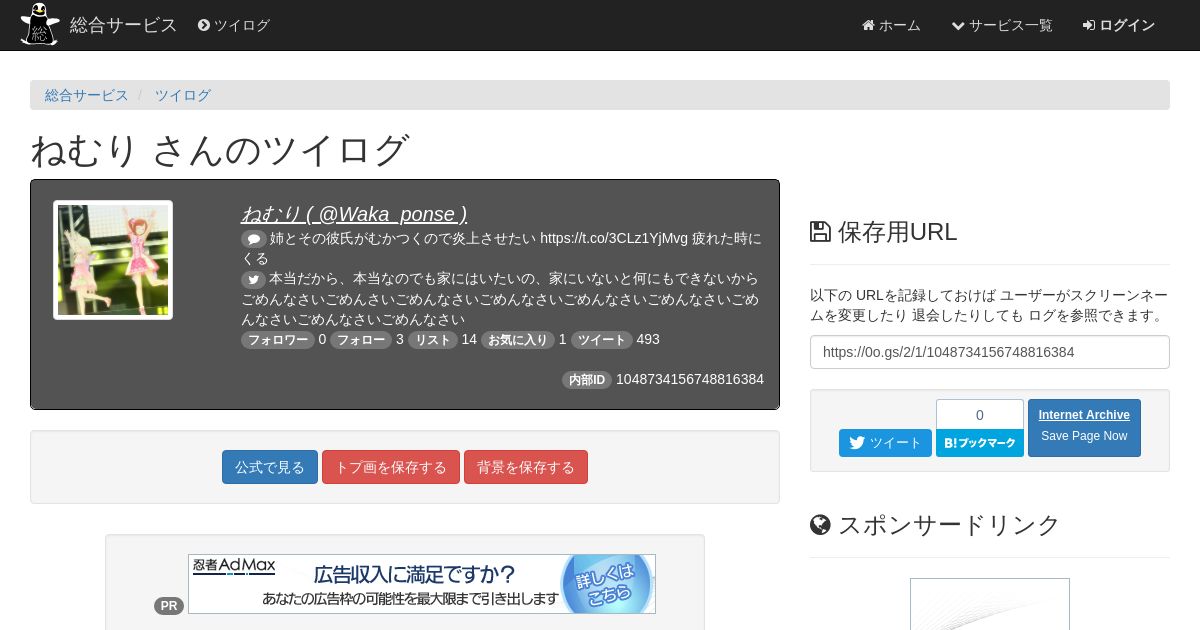
Task: Click the 内部ID badge
Action: pyautogui.click(x=587, y=380)
